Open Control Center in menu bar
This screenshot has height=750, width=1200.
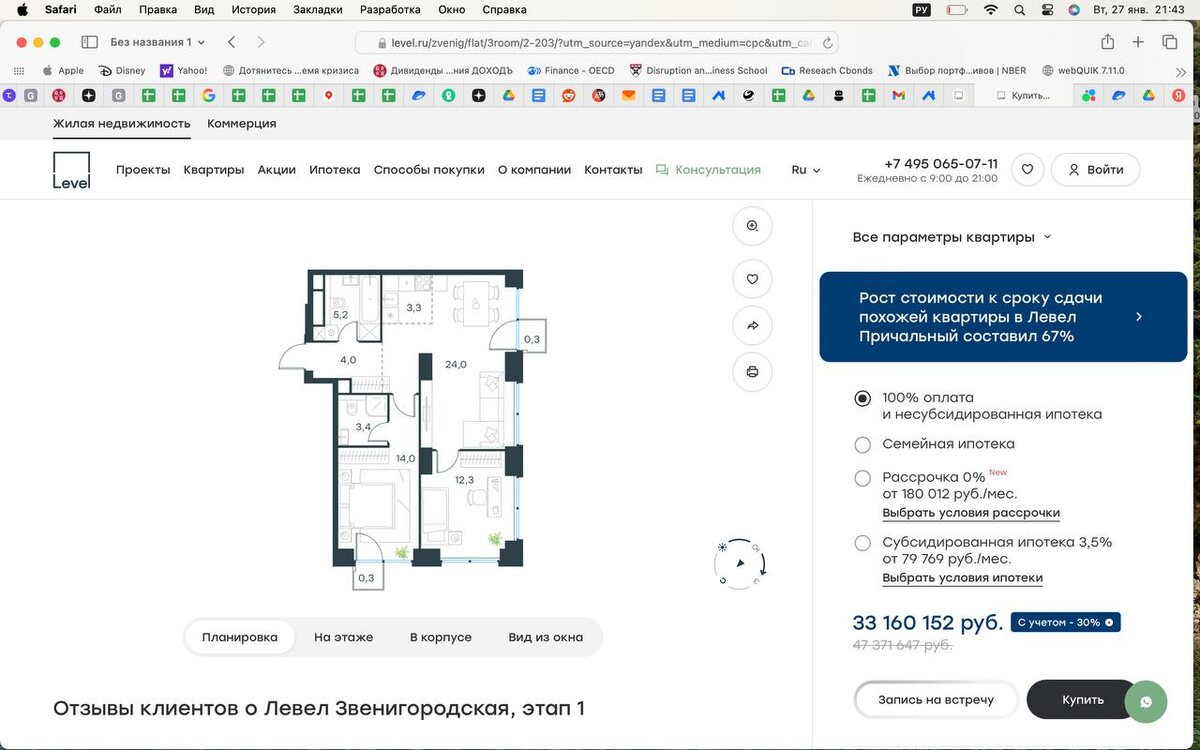(1047, 10)
